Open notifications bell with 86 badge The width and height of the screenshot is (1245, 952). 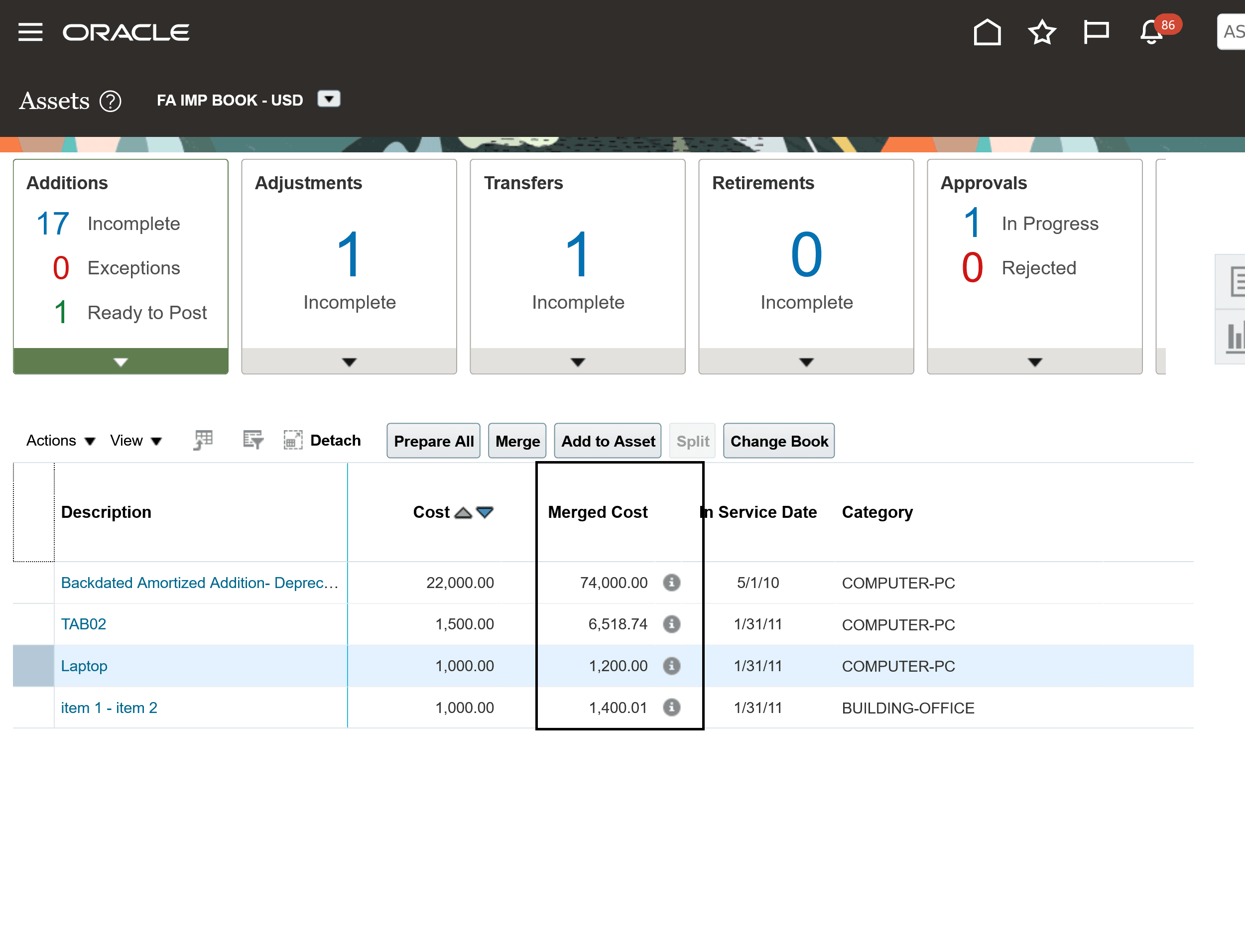click(1152, 32)
